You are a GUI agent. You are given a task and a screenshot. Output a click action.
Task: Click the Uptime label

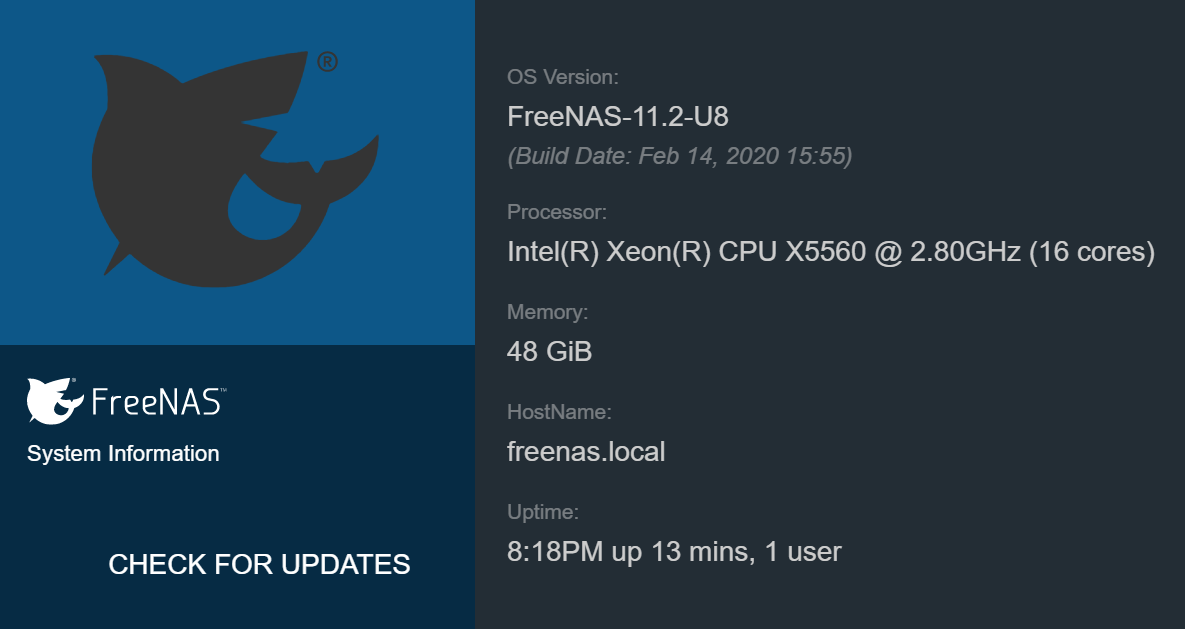543,512
